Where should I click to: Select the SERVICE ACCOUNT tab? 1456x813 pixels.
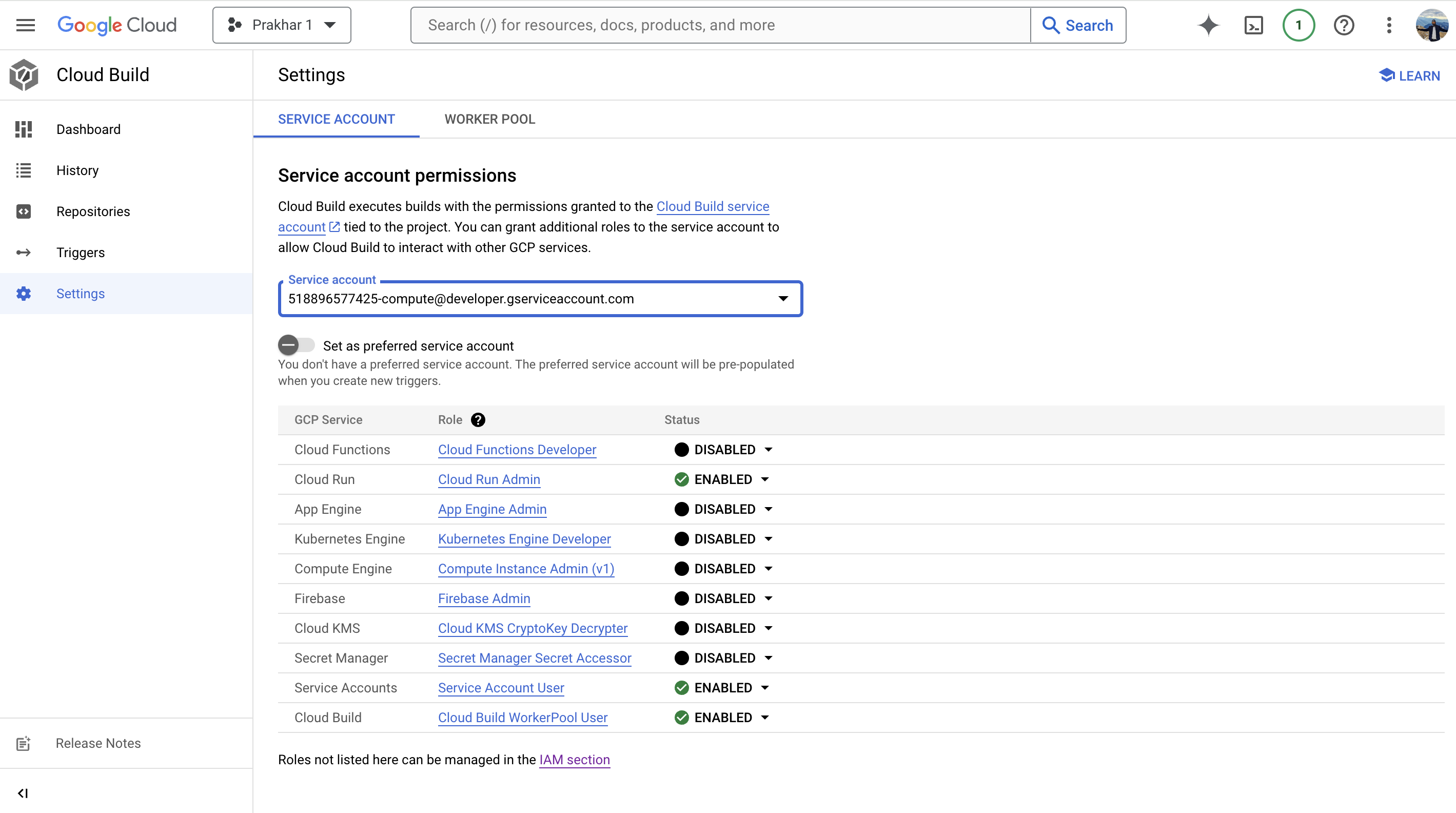tap(336, 119)
